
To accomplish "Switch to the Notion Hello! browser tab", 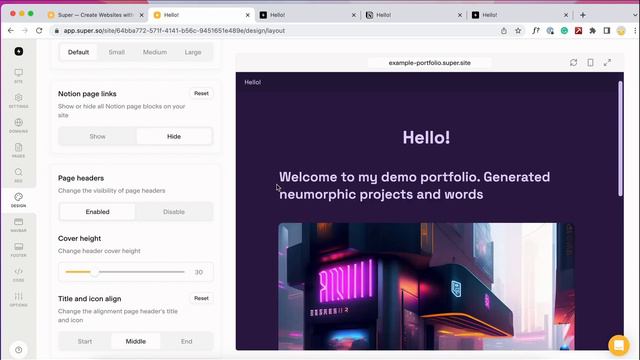I will 413,15.
